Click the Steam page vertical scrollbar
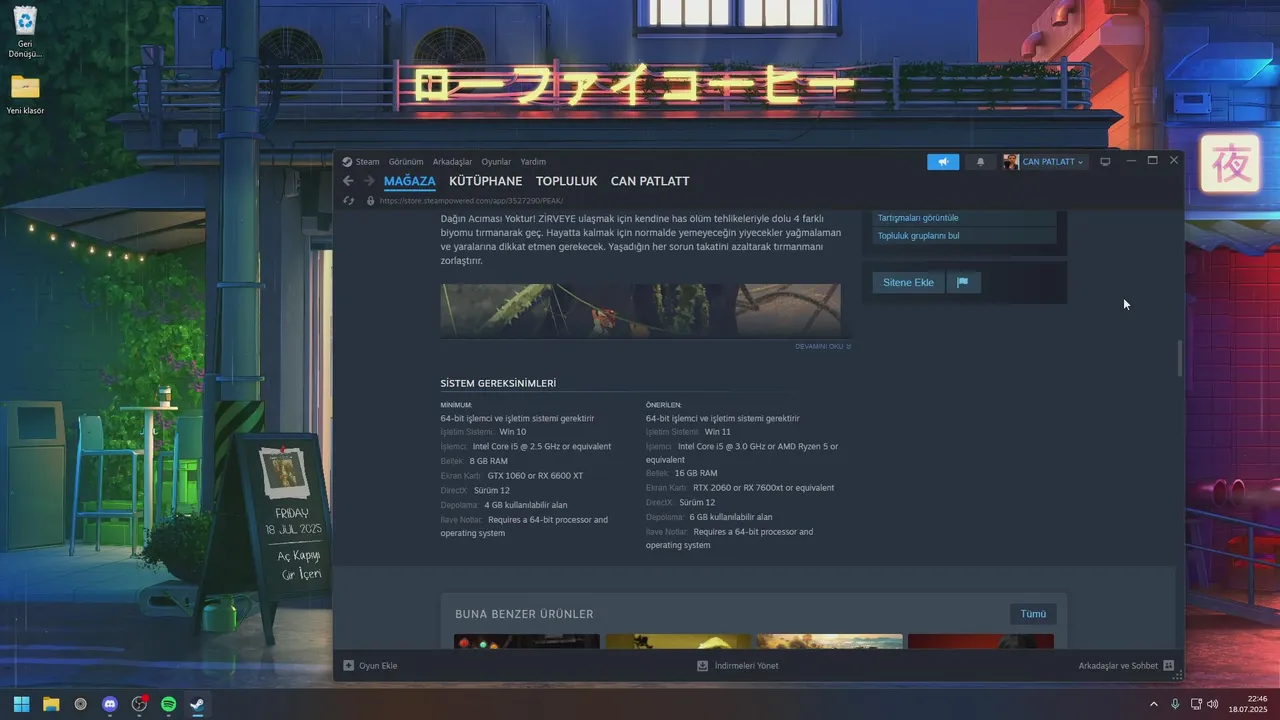Viewport: 1280px width, 720px height. pyautogui.click(x=1180, y=359)
